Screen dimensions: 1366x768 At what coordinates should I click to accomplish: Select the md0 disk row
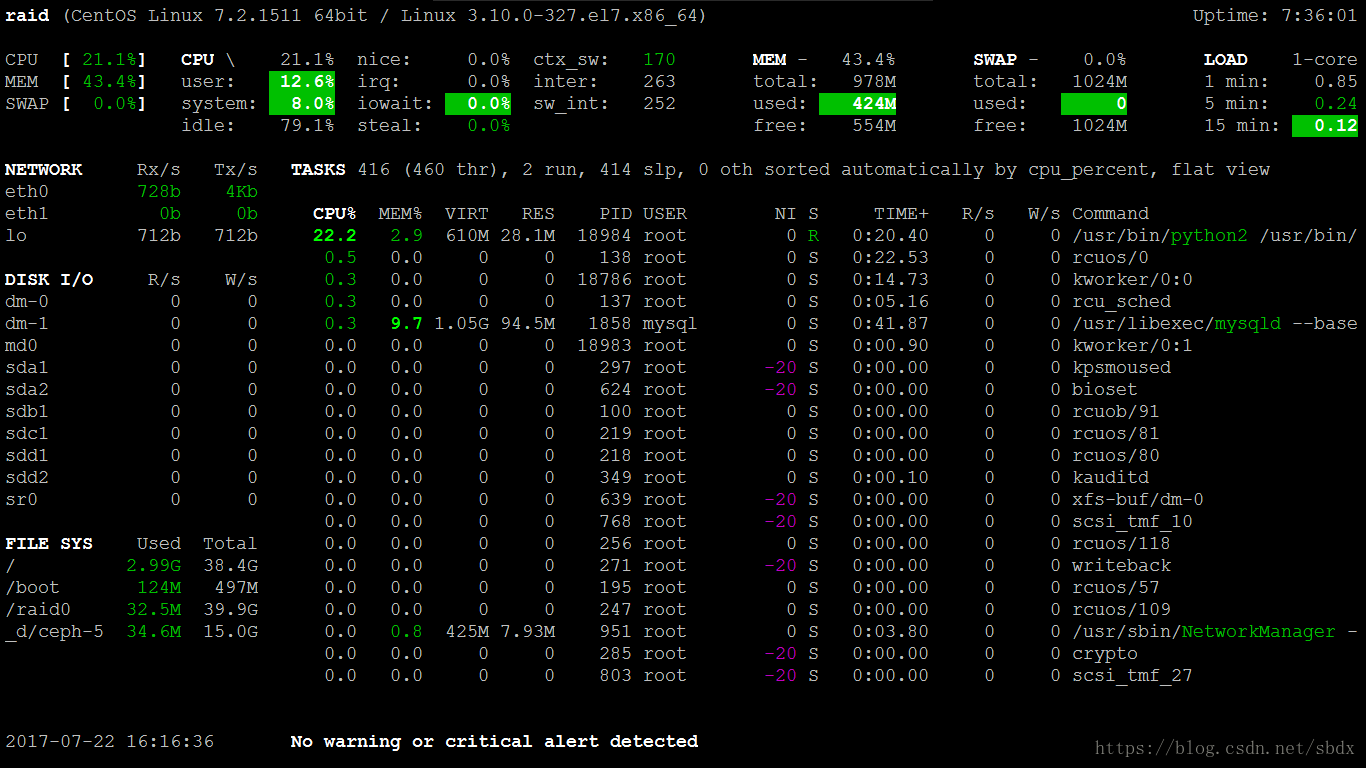(x=132, y=346)
